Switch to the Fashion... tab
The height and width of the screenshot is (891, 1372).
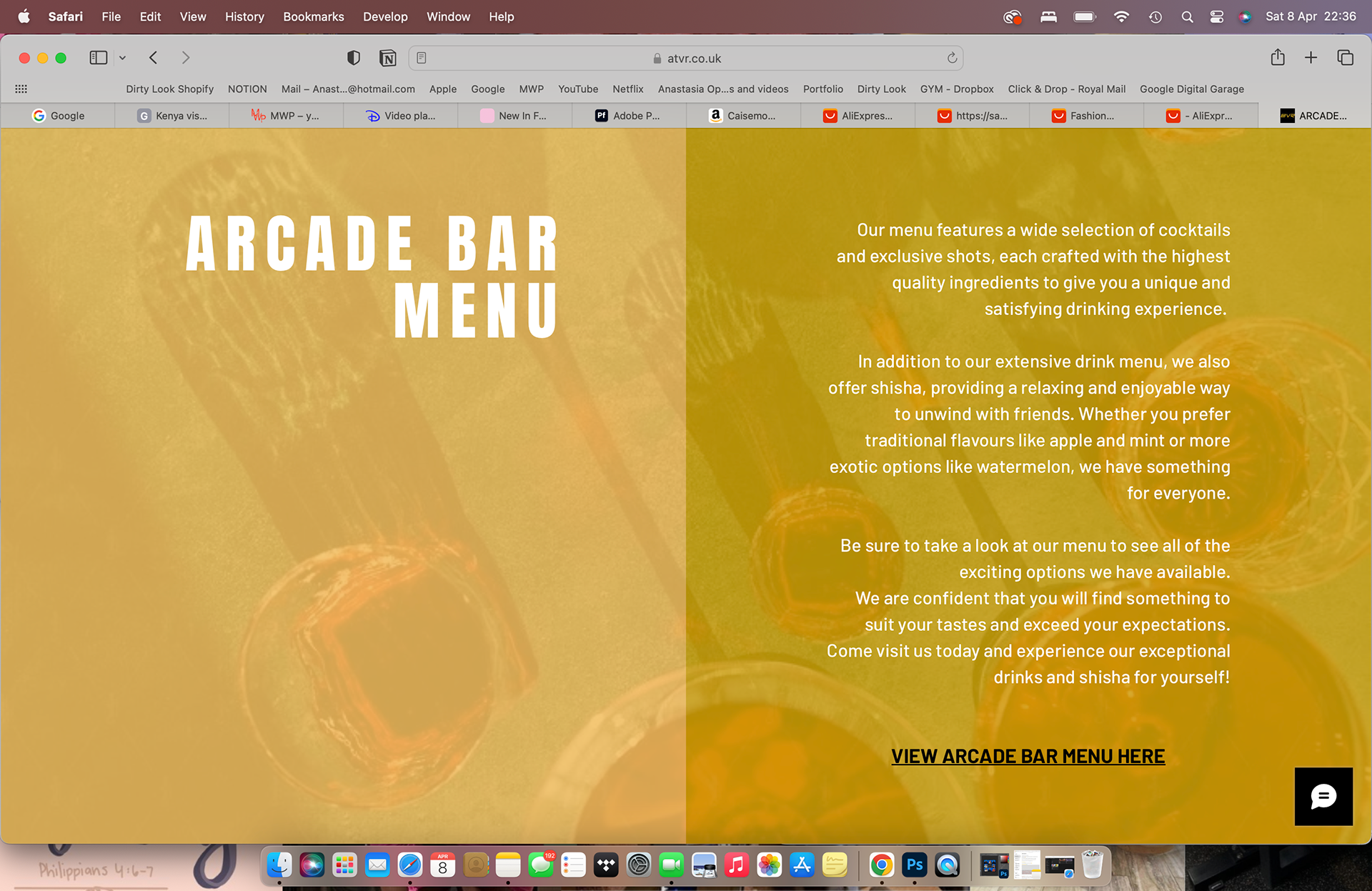click(1087, 116)
